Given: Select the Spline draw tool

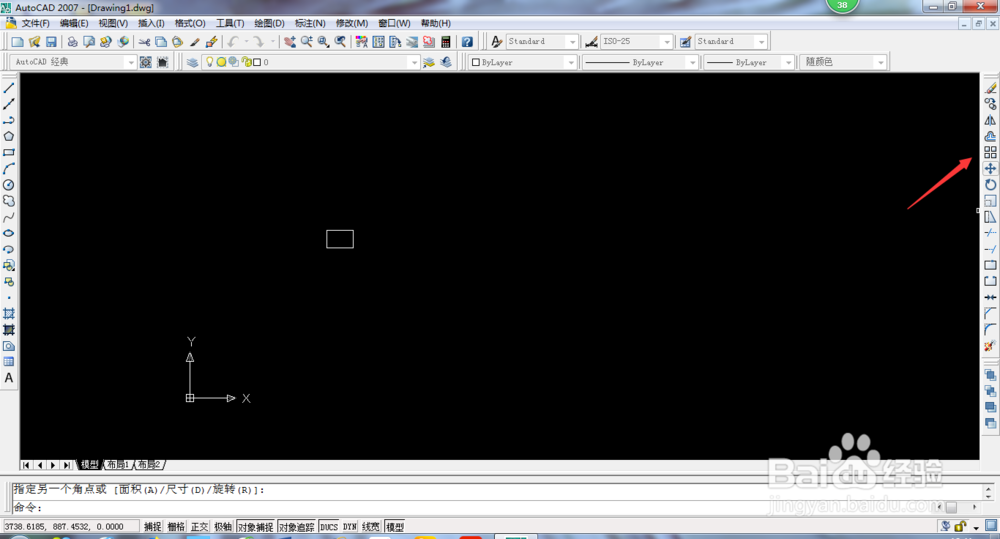Looking at the screenshot, I should (x=9, y=217).
